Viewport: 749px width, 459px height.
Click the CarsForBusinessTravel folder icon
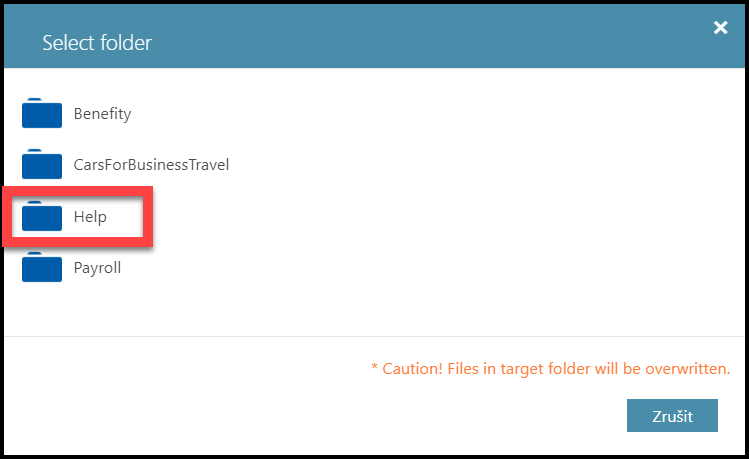[42, 165]
